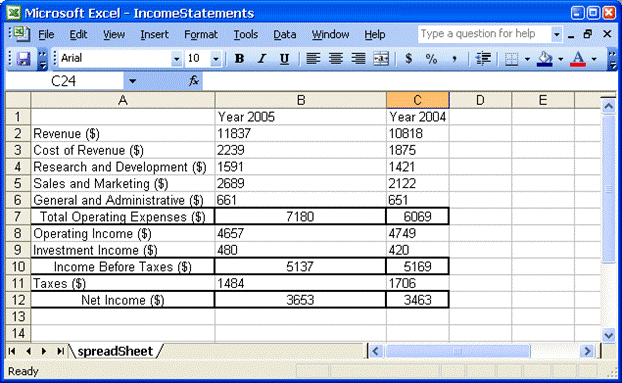622x383 pixels.
Task: Click Merge and Center icon
Action: click(381, 59)
